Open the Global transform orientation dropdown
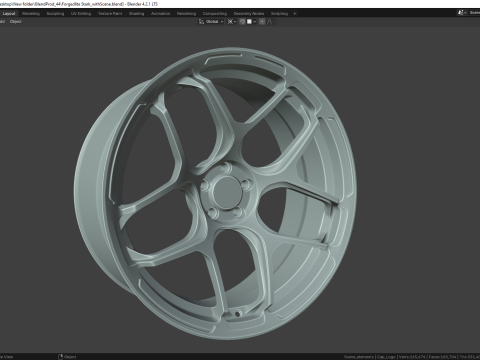Image resolution: width=480 pixels, height=360 pixels. [x=211, y=22]
